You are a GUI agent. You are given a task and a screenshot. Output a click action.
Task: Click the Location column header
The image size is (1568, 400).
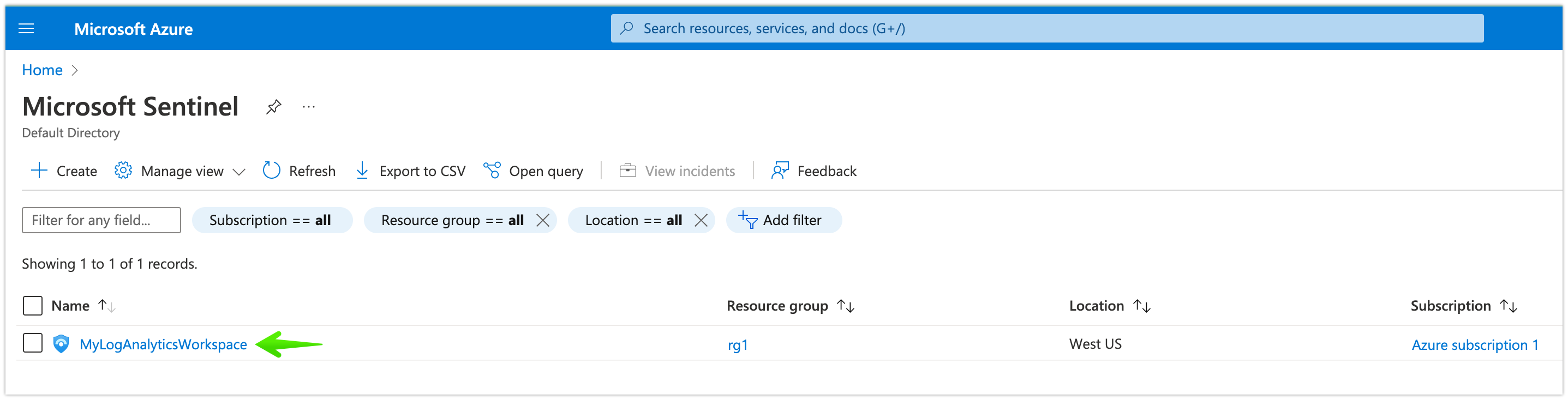[1096, 306]
